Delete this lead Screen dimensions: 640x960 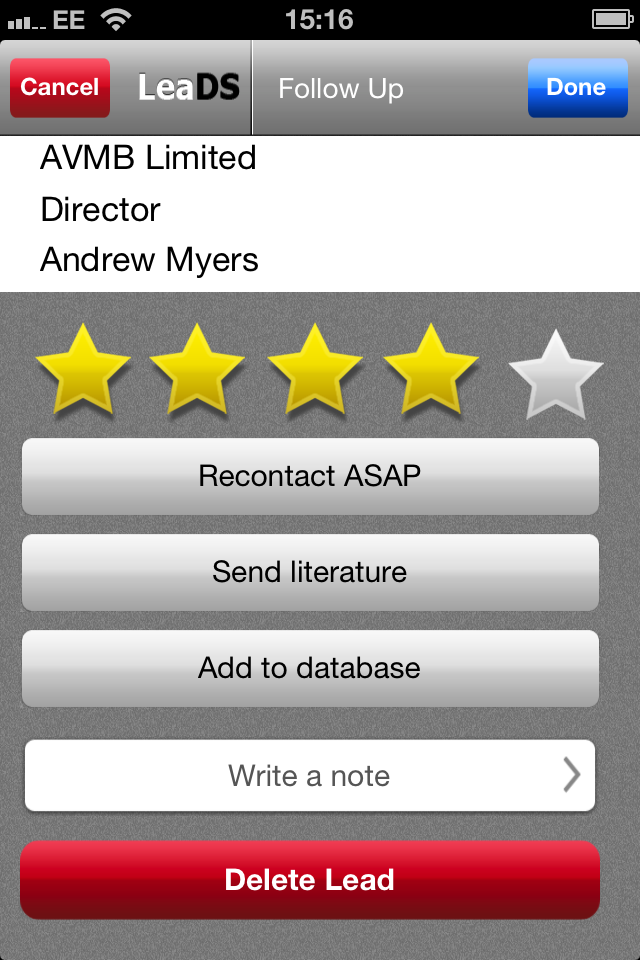(310, 880)
